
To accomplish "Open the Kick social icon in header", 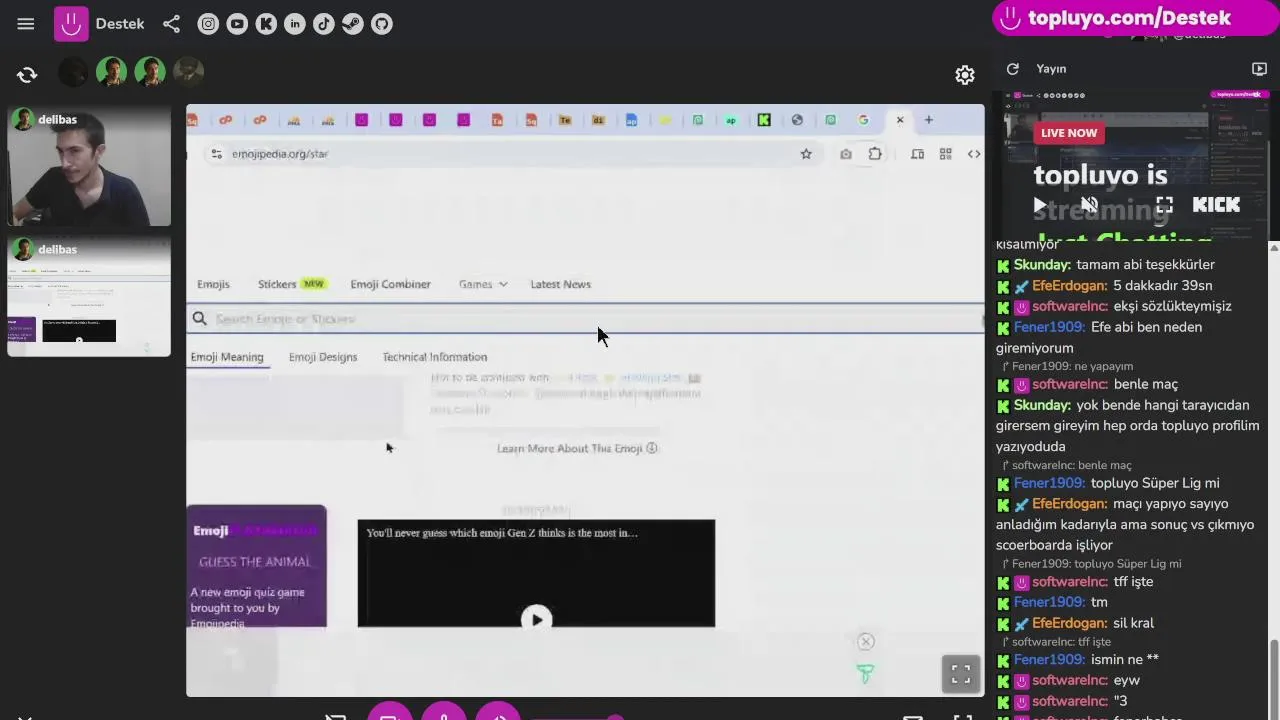I will pos(266,24).
